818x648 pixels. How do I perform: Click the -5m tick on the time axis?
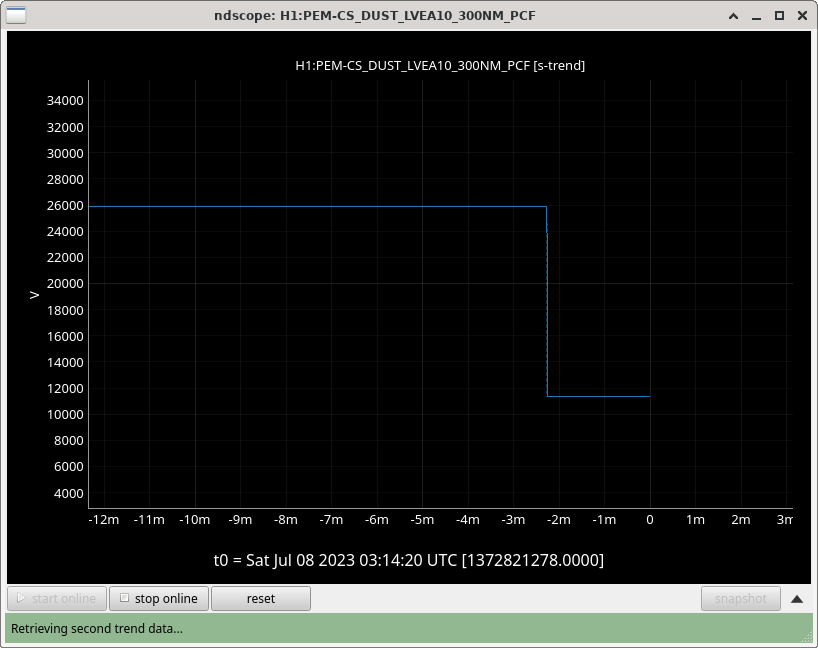tap(422, 520)
